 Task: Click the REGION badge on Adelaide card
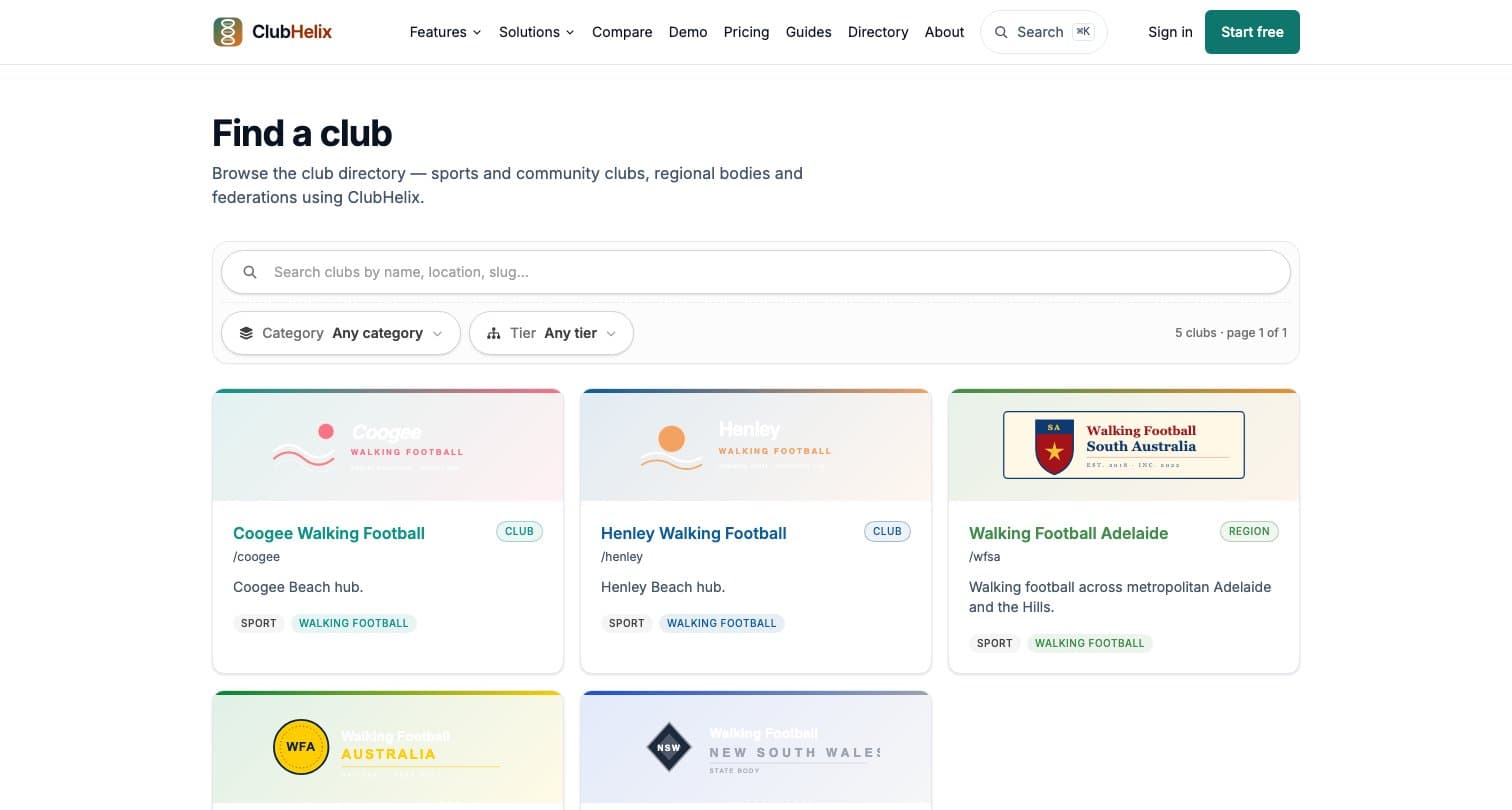(1249, 531)
